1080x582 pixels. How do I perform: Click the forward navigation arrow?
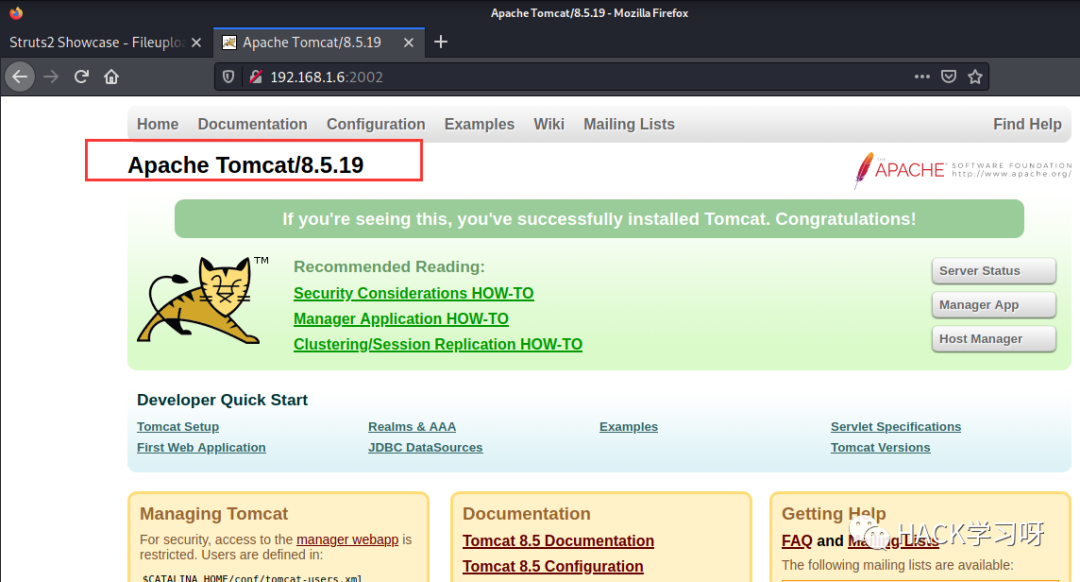(x=51, y=76)
